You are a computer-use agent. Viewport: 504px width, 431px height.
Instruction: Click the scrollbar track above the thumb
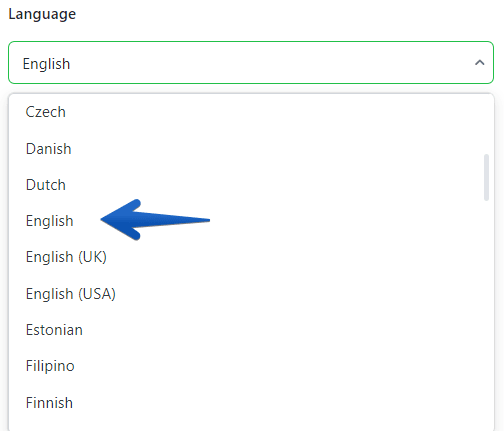coord(486,125)
